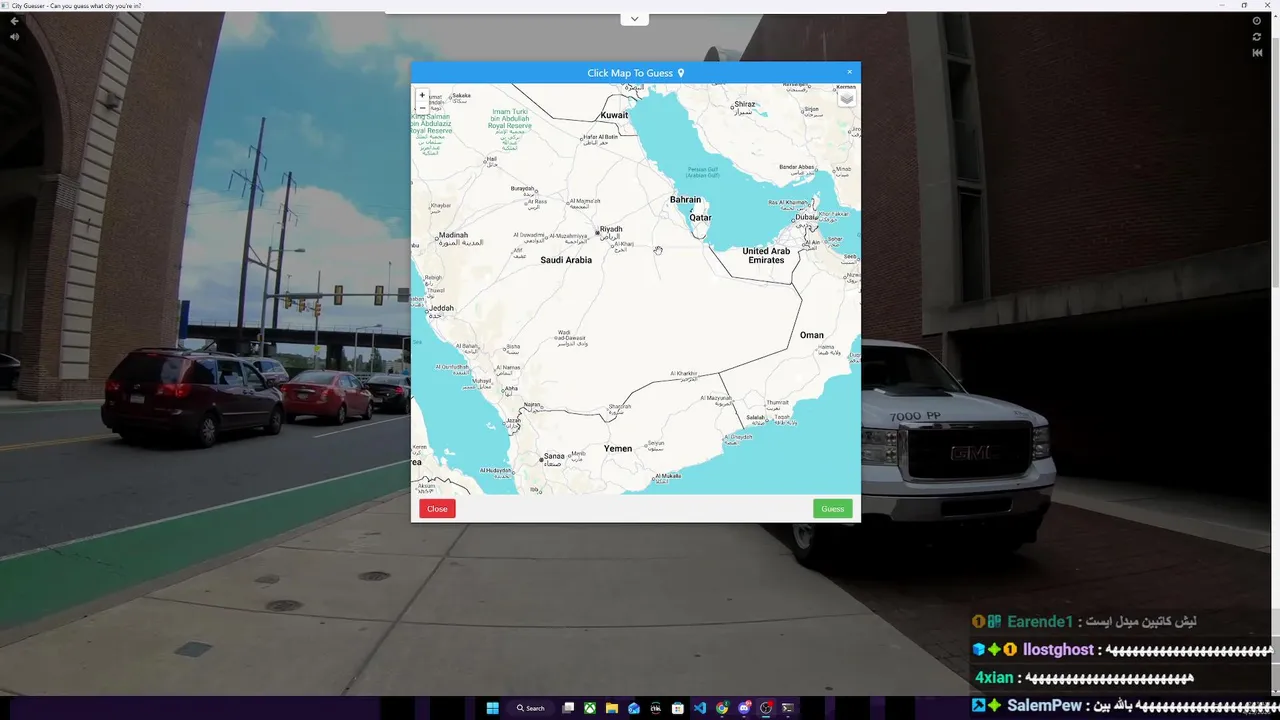This screenshot has height=720, width=1280.
Task: Click SalemPew username in chat
Action: [x=1044, y=706]
